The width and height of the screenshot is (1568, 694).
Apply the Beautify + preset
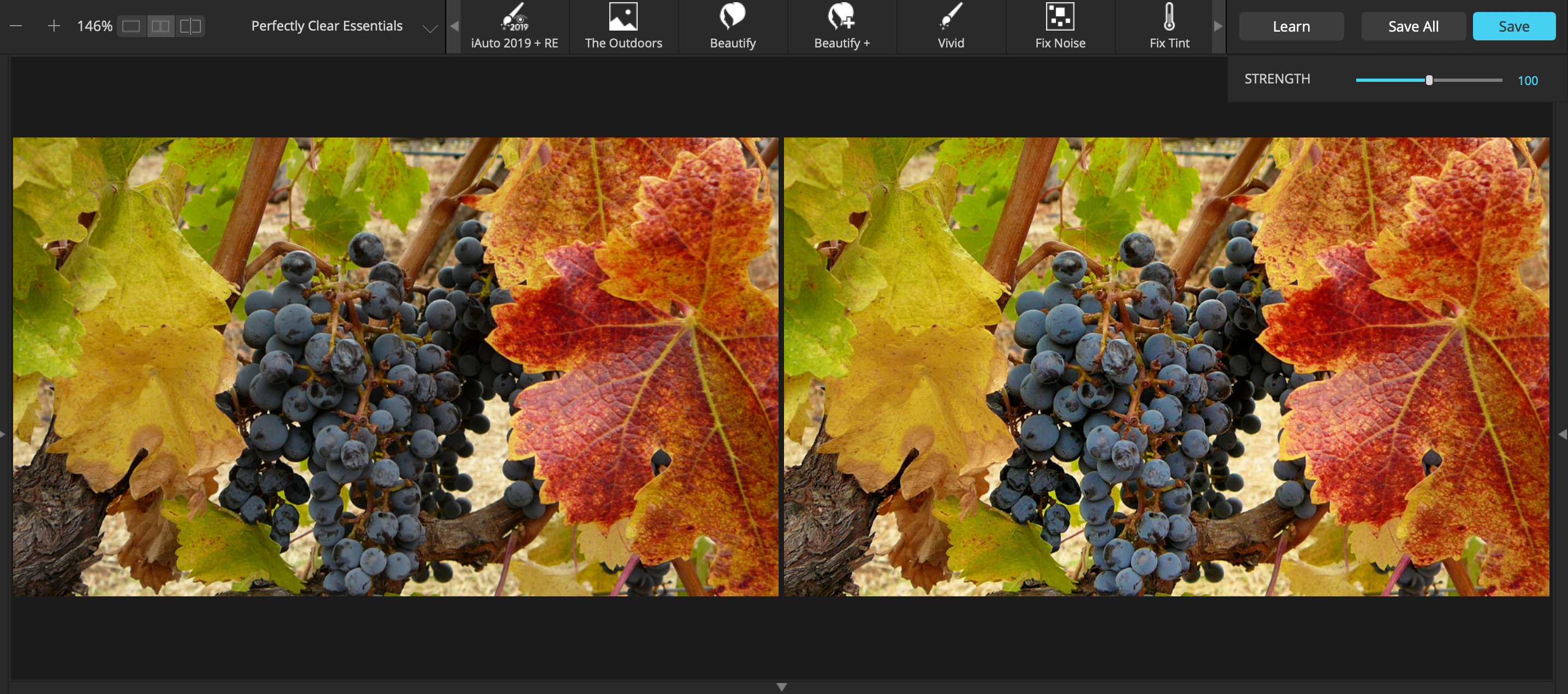[x=842, y=26]
